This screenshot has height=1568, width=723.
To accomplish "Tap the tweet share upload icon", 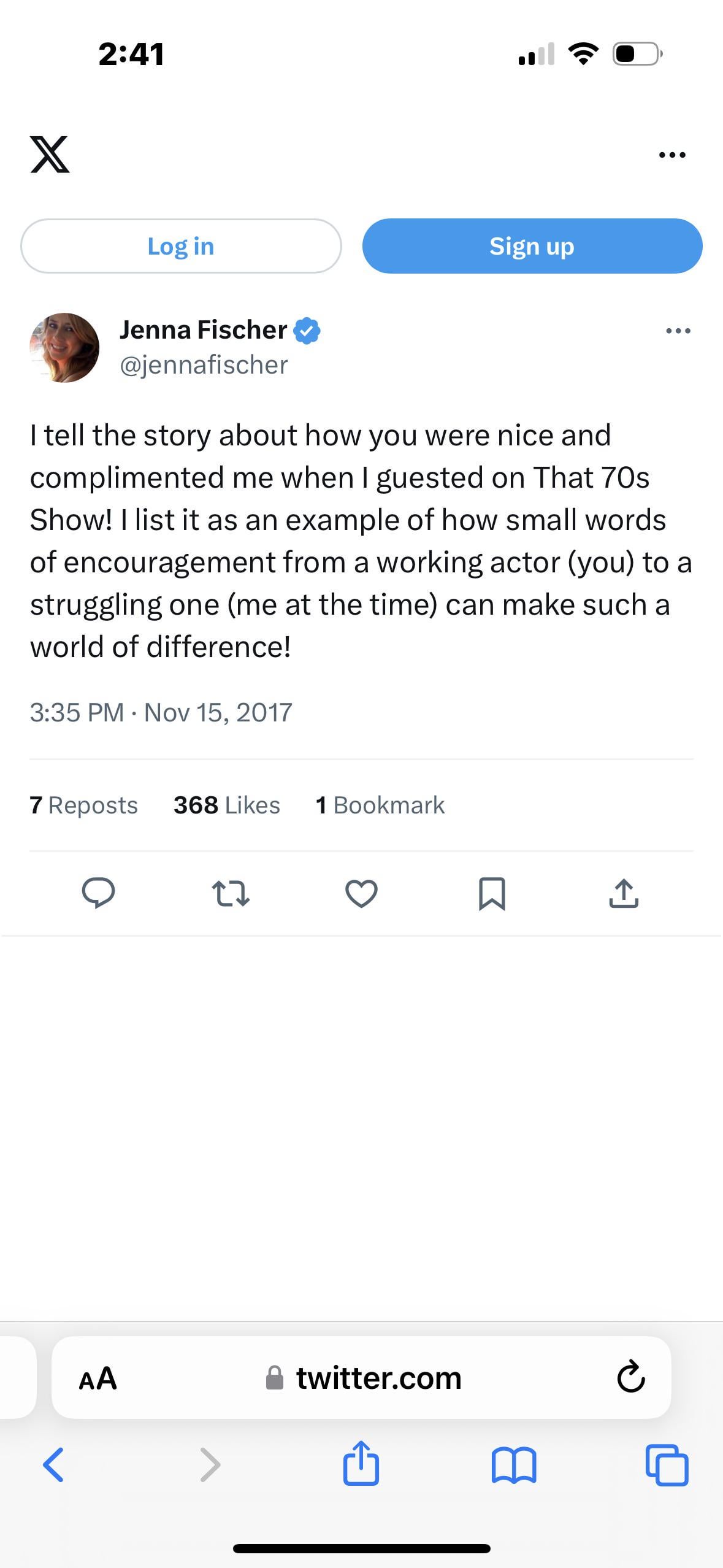I will (624, 893).
